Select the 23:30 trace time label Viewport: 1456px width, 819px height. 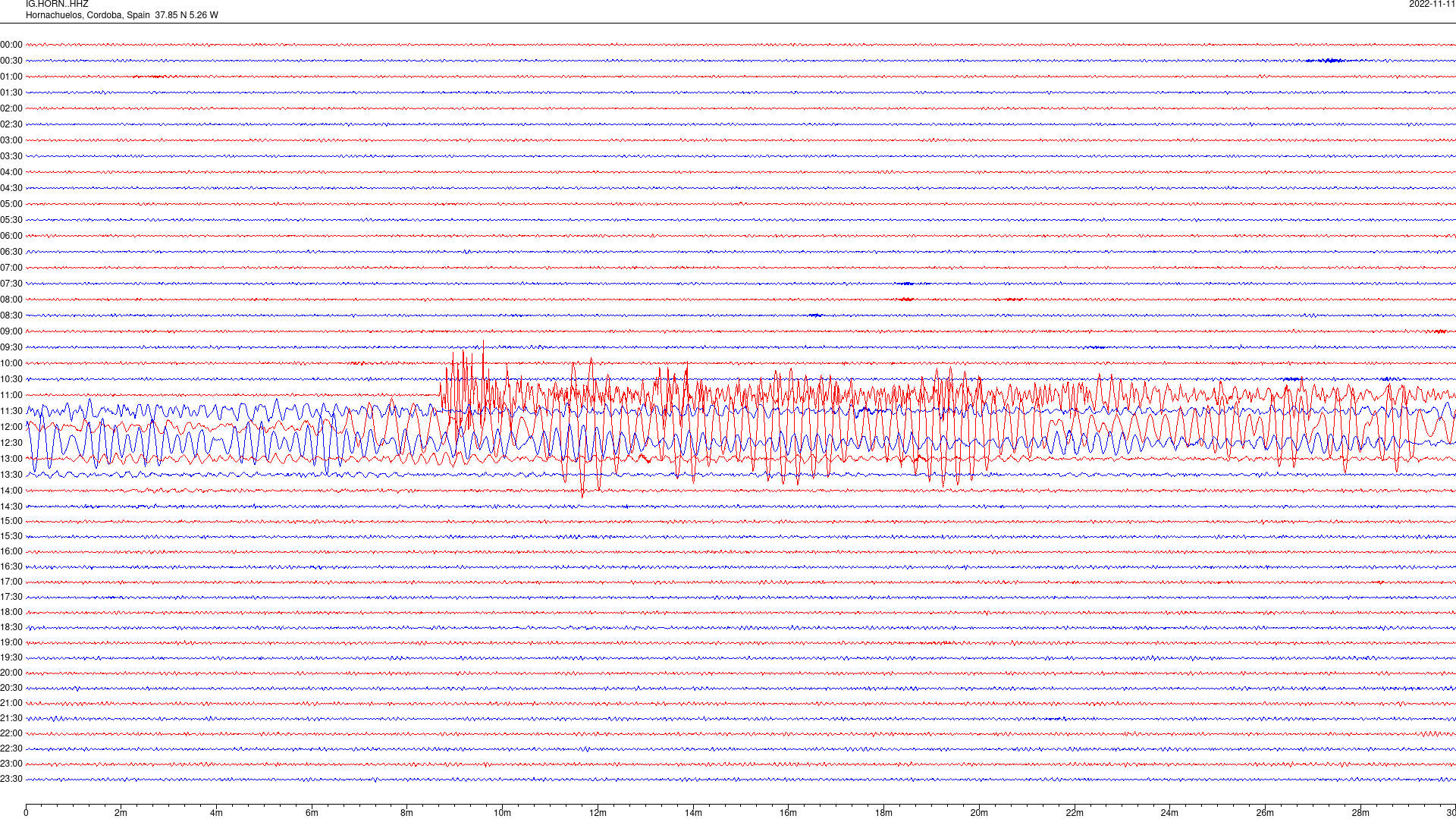pyautogui.click(x=11, y=779)
